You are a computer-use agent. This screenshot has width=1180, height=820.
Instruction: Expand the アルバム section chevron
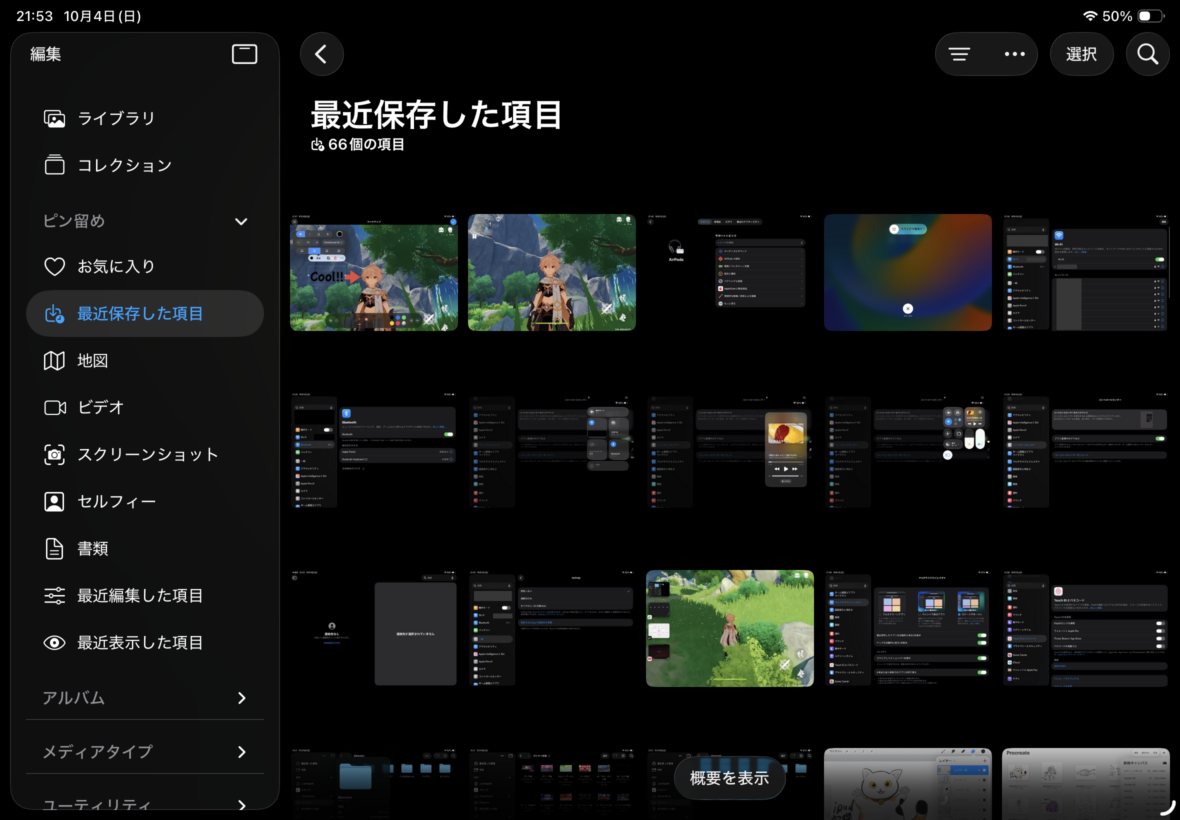(x=242, y=697)
